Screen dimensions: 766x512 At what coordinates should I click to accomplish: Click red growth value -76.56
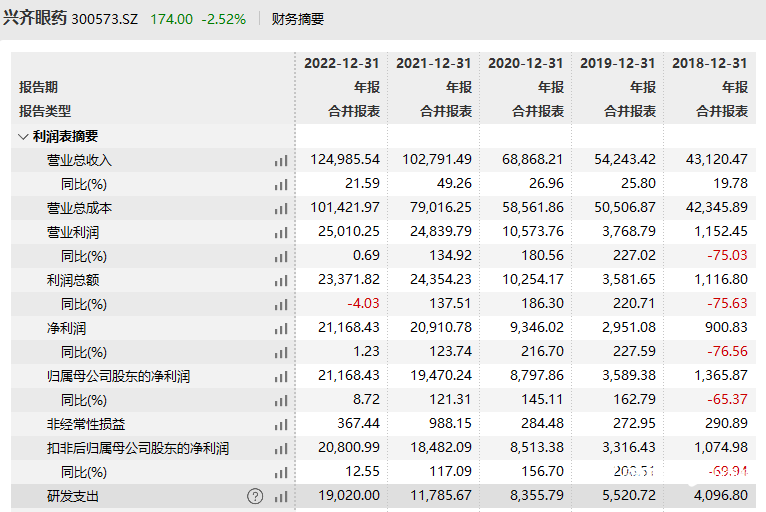click(x=727, y=351)
